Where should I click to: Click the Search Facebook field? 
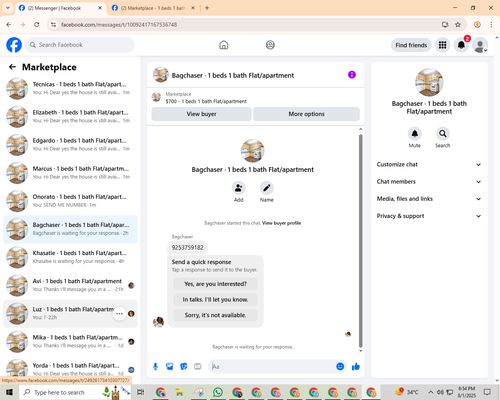pyautogui.click(x=80, y=45)
